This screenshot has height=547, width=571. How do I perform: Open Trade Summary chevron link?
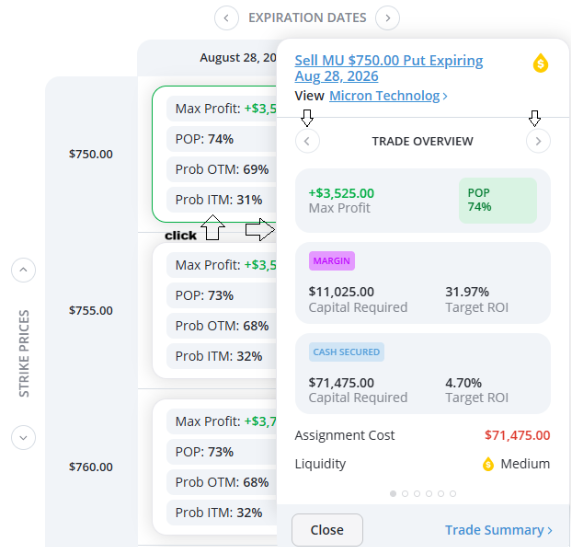click(x=499, y=530)
